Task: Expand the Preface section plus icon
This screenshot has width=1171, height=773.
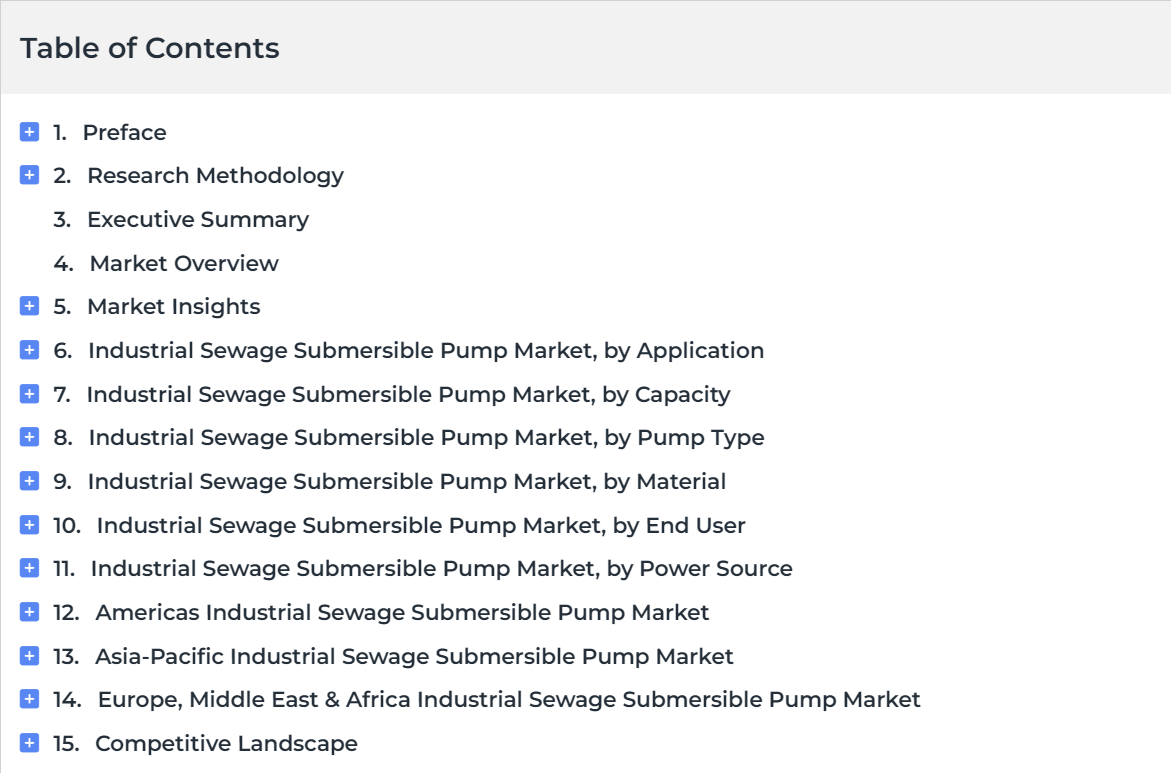Action: click(x=29, y=132)
